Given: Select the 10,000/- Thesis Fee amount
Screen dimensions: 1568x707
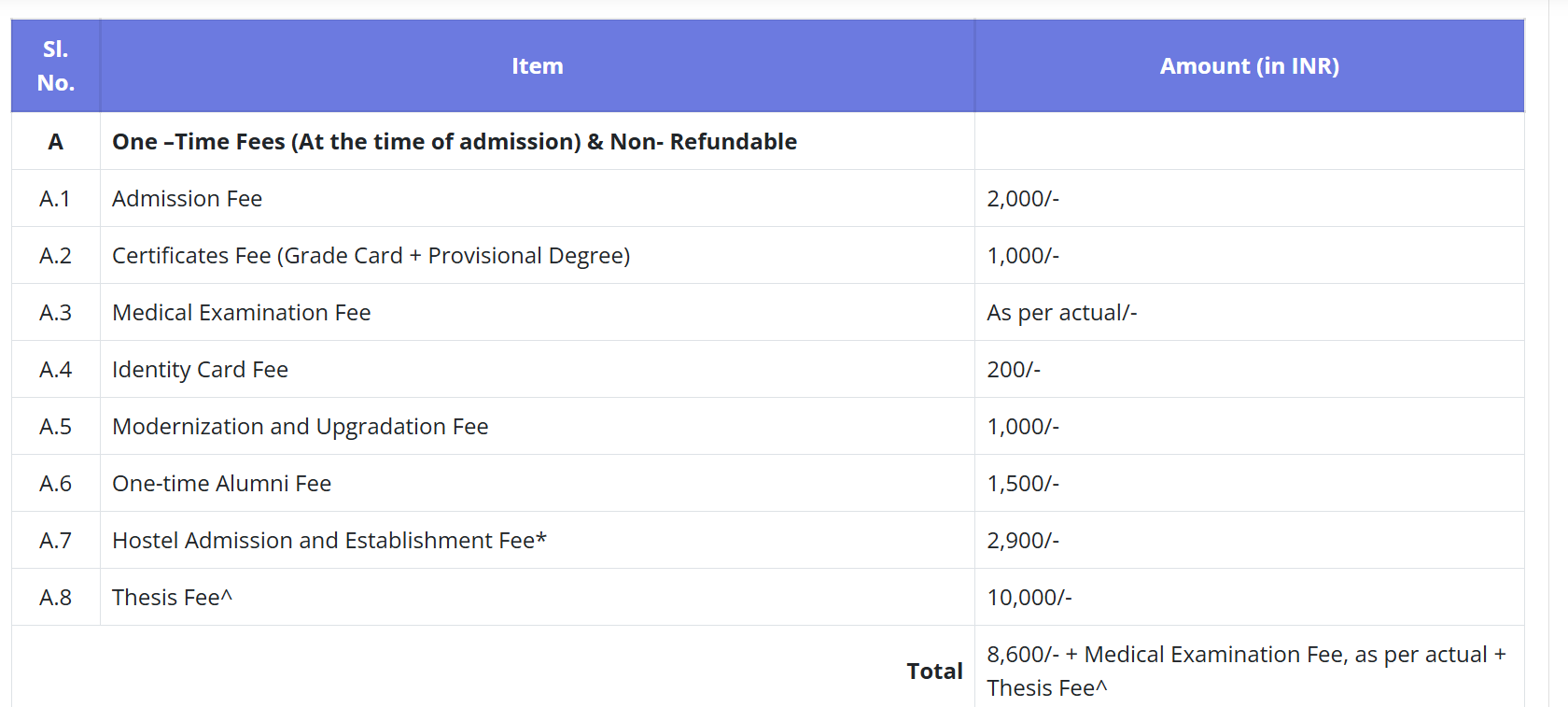Looking at the screenshot, I should [x=1029, y=598].
